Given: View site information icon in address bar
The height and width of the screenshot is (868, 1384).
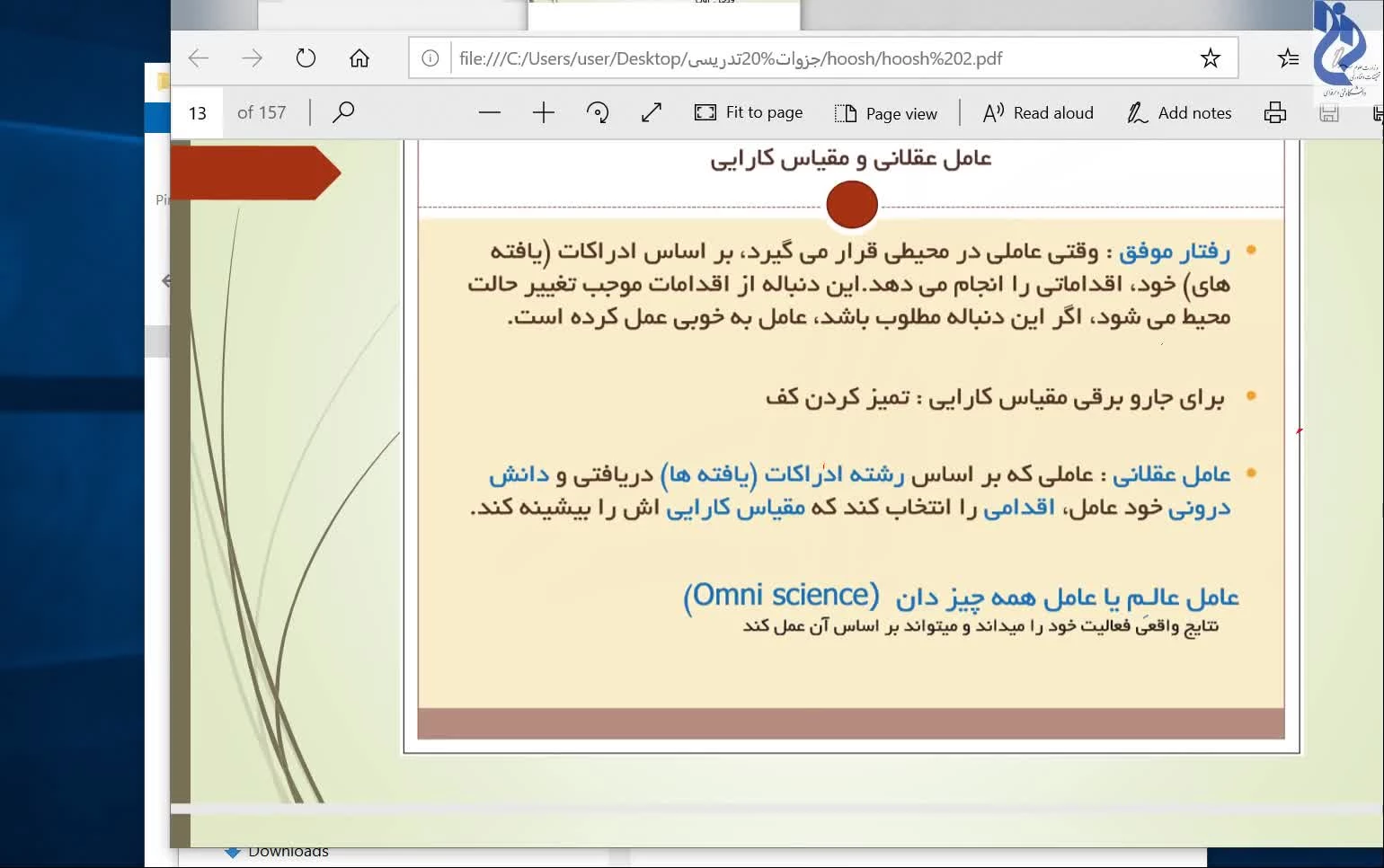Looking at the screenshot, I should coord(430,58).
